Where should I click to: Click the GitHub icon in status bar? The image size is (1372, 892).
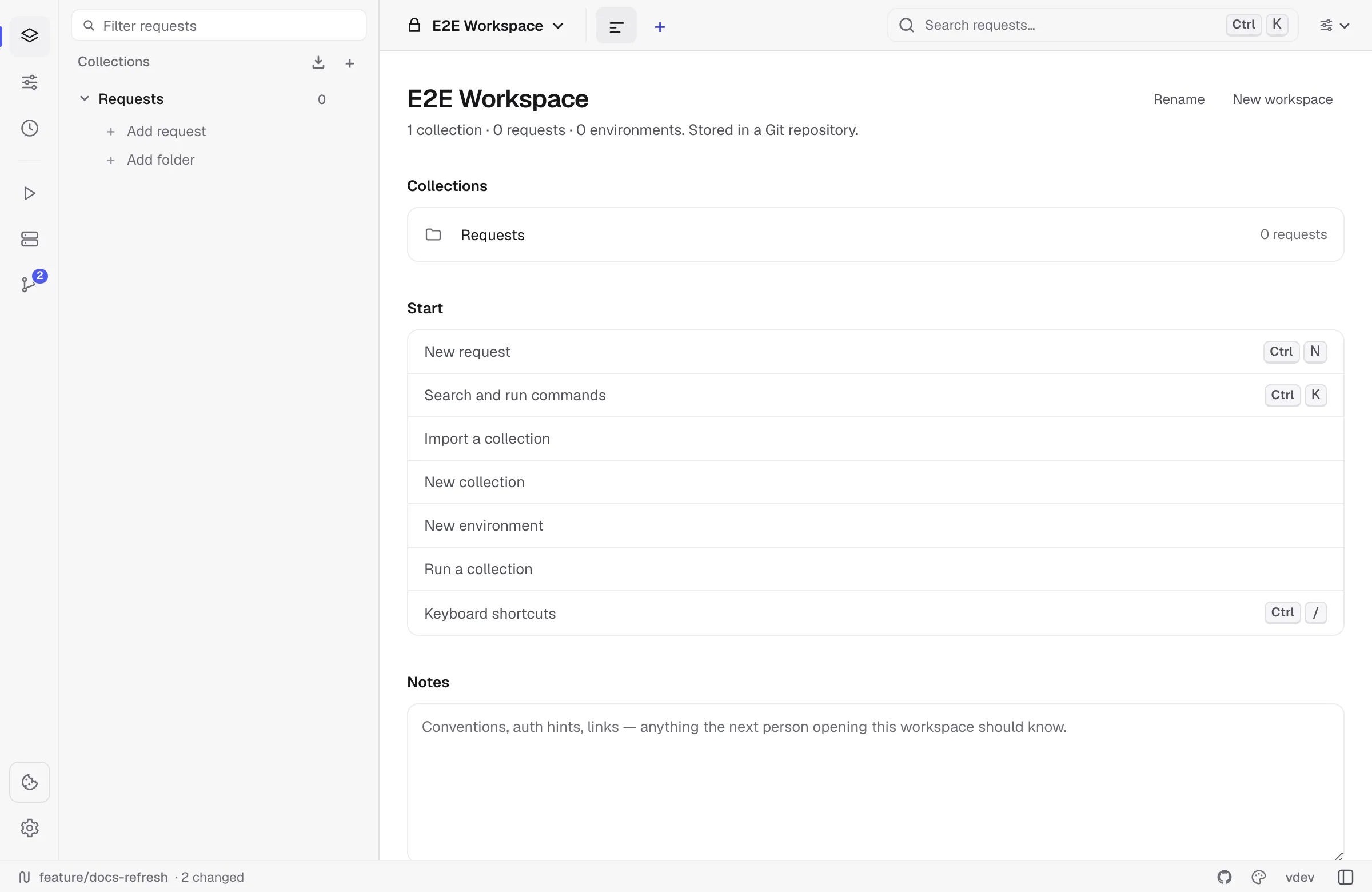[1225, 877]
